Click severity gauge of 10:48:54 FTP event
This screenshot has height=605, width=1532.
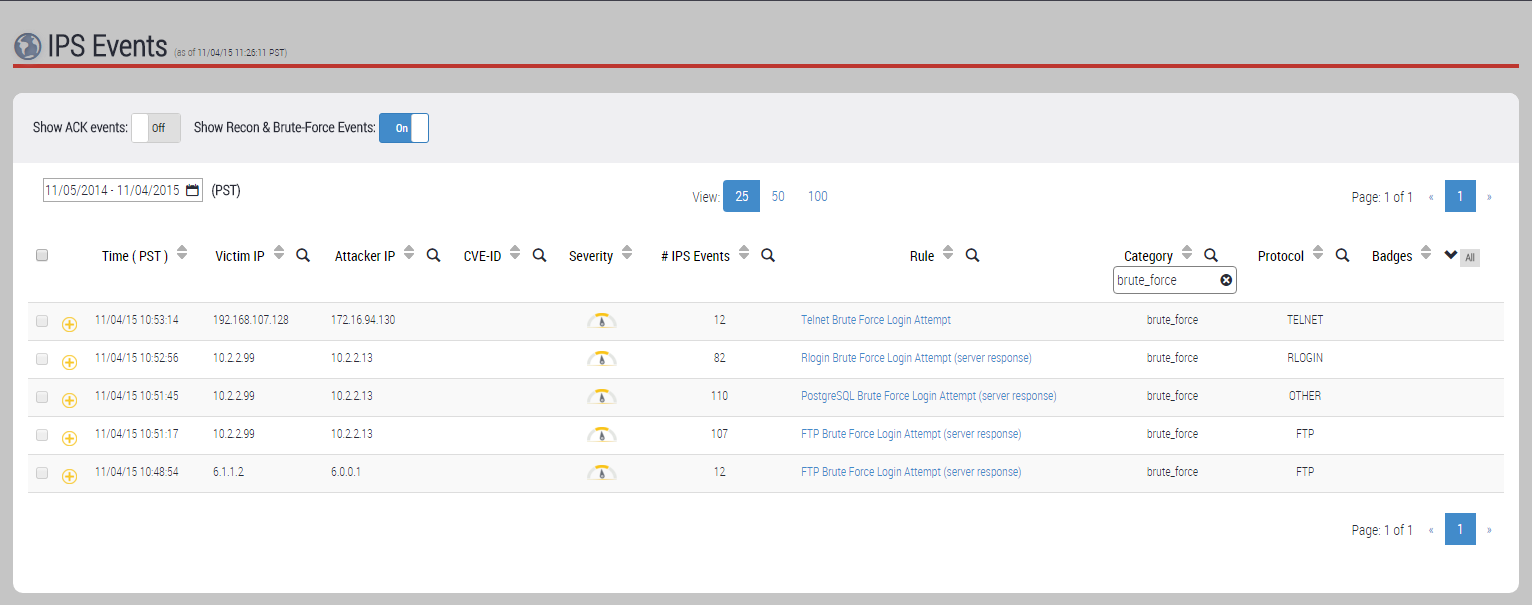pyautogui.click(x=601, y=472)
